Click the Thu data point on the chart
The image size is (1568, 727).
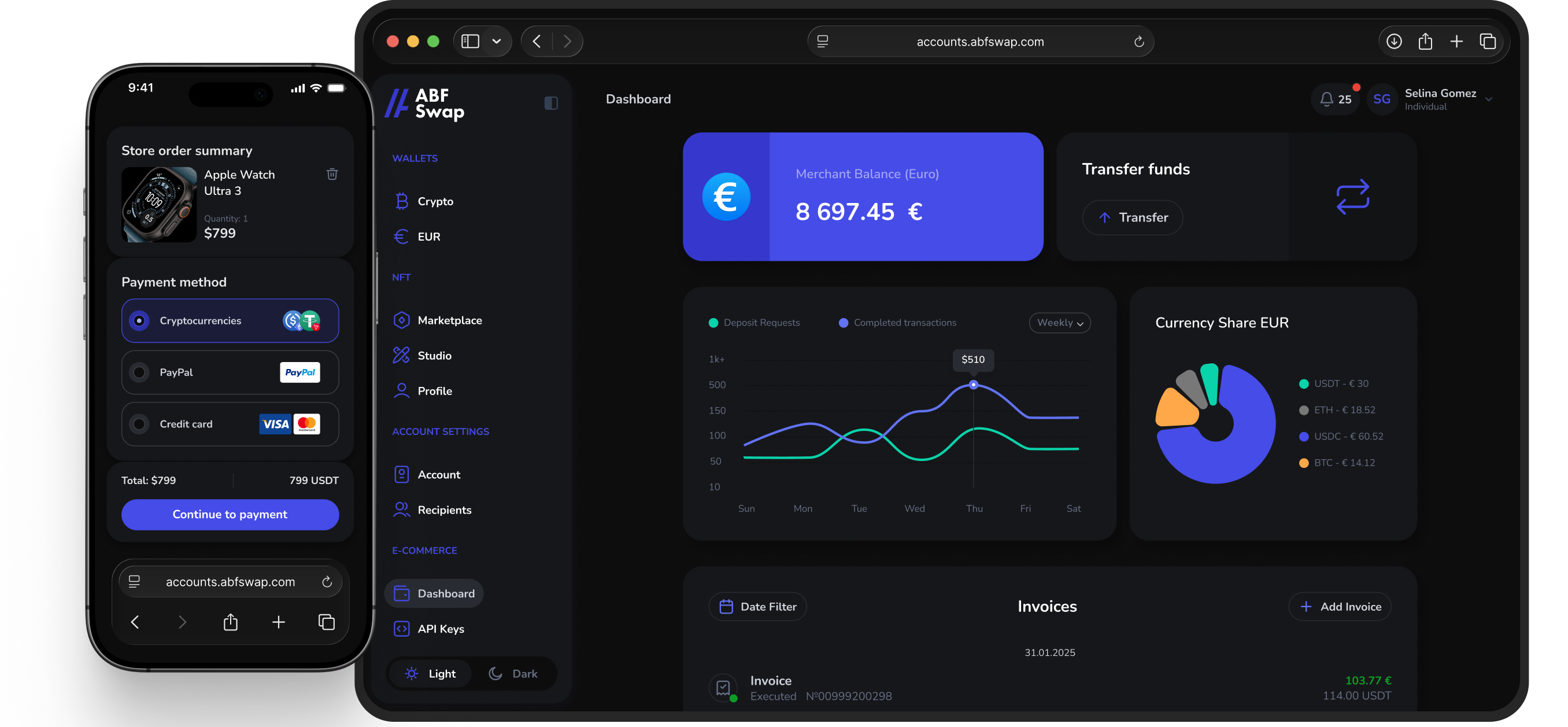coord(972,385)
